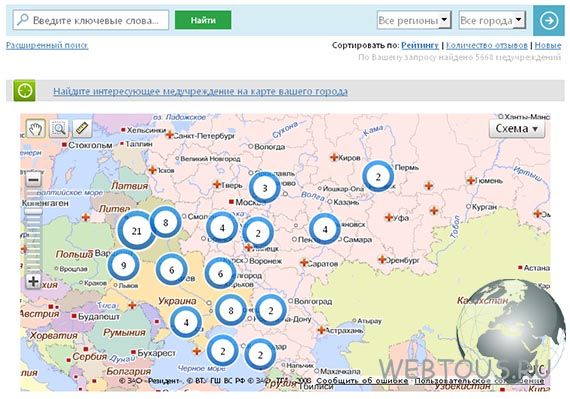Click the map zoom-in plus button
The height and width of the screenshot is (399, 570).
pyautogui.click(x=33, y=281)
